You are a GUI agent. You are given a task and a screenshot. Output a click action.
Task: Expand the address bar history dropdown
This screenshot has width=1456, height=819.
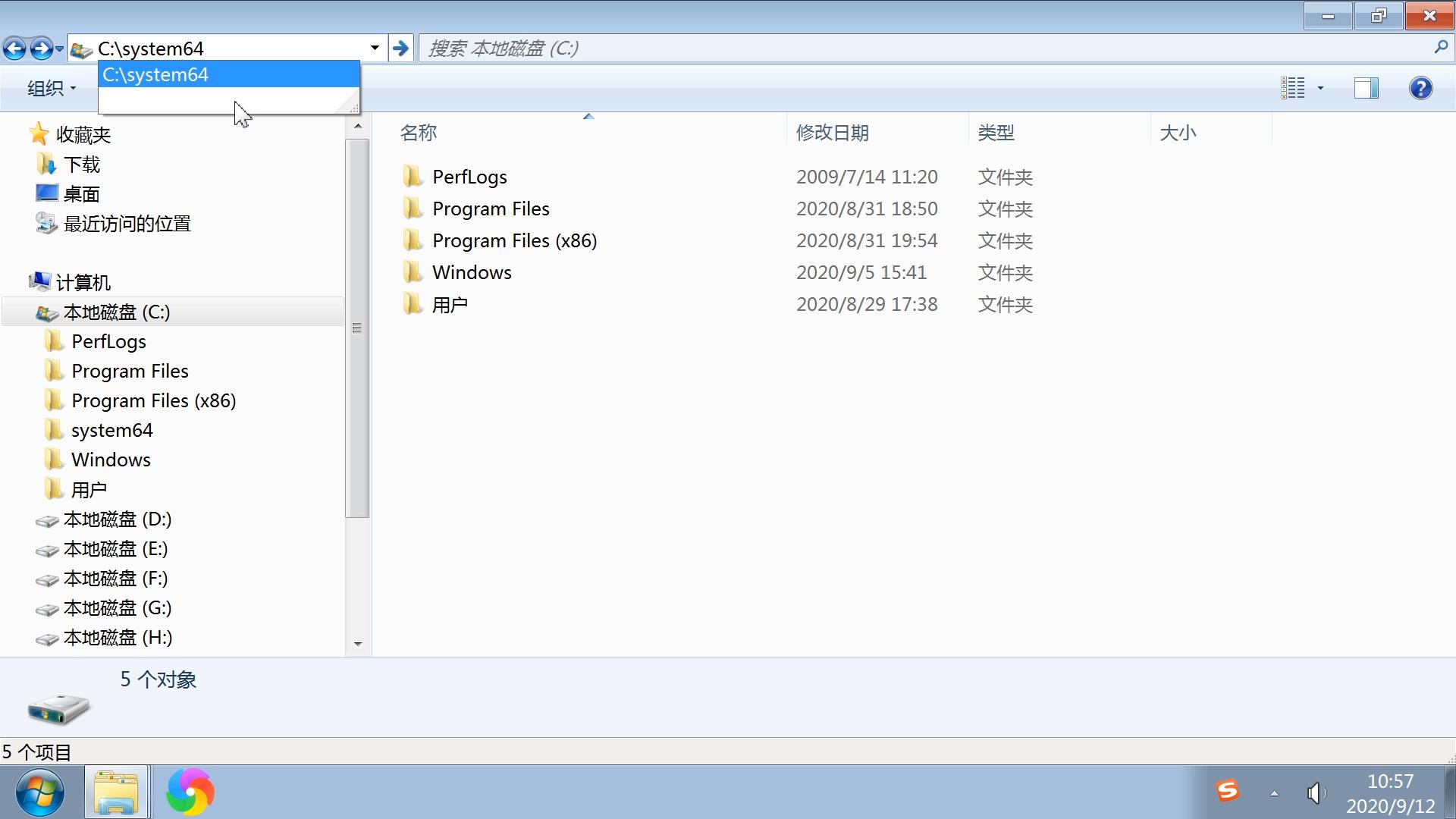click(x=375, y=49)
